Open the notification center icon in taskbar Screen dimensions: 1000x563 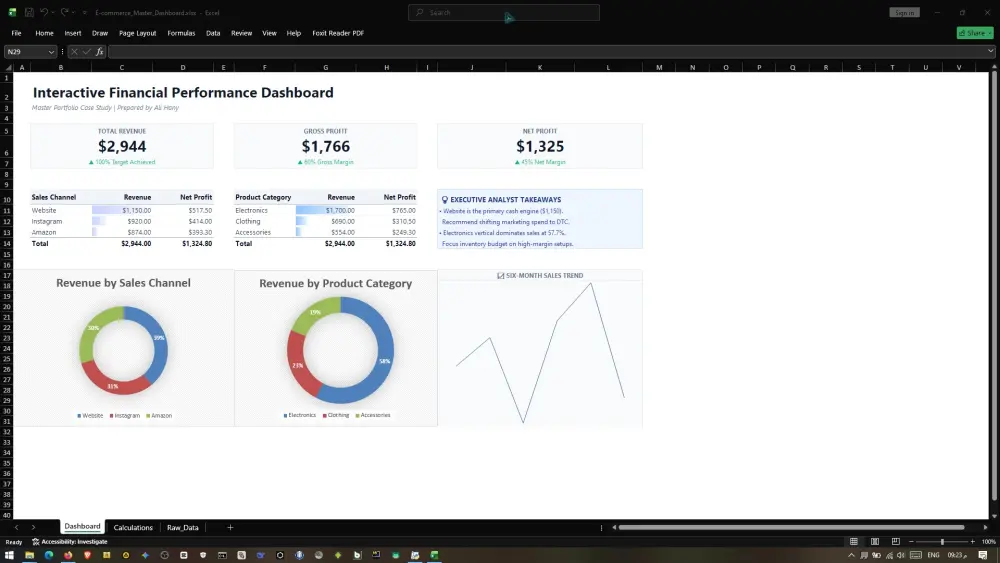[x=983, y=555]
